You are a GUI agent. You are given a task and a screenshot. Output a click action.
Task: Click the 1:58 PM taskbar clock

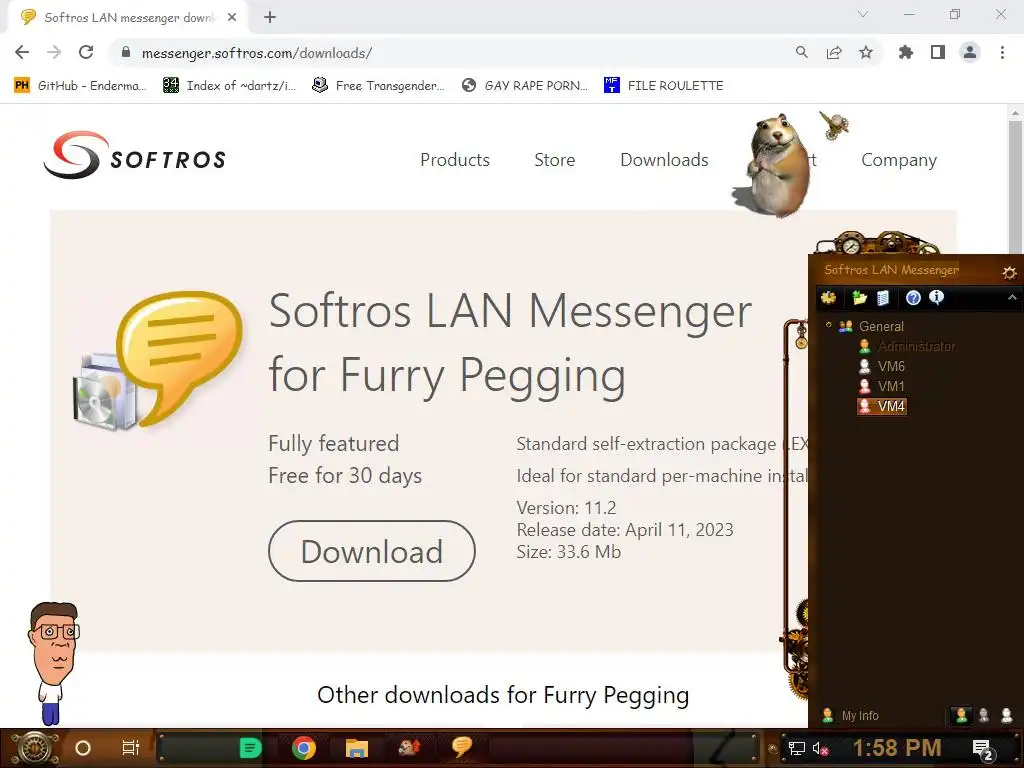tap(897, 748)
